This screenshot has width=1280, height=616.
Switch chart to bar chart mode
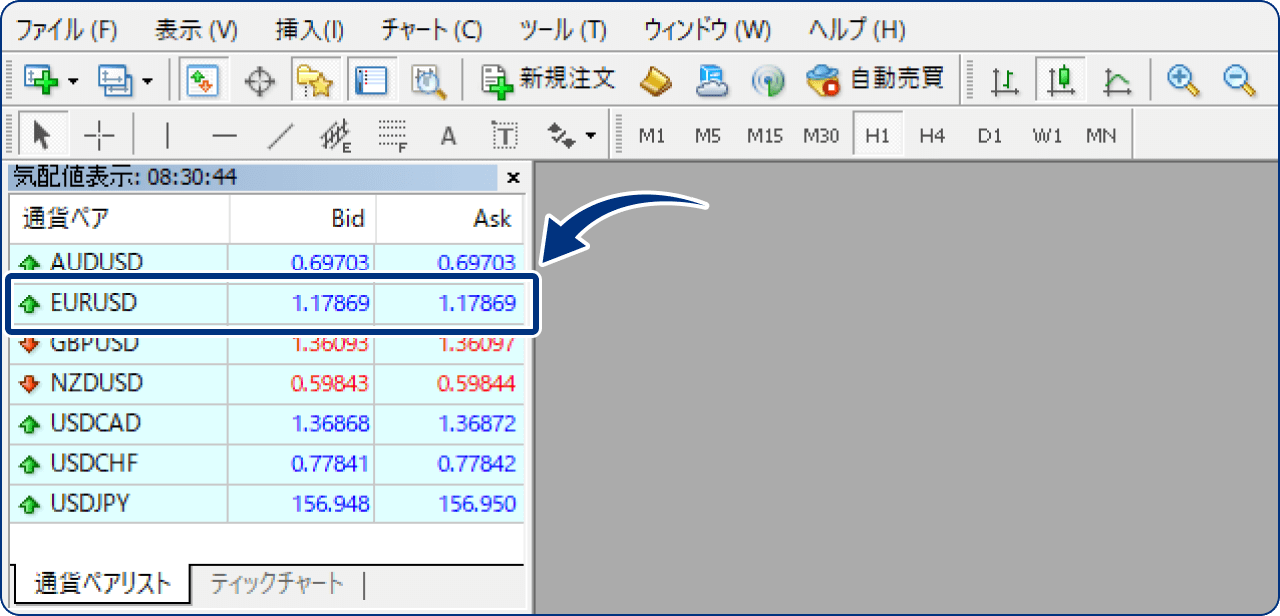coord(1004,80)
